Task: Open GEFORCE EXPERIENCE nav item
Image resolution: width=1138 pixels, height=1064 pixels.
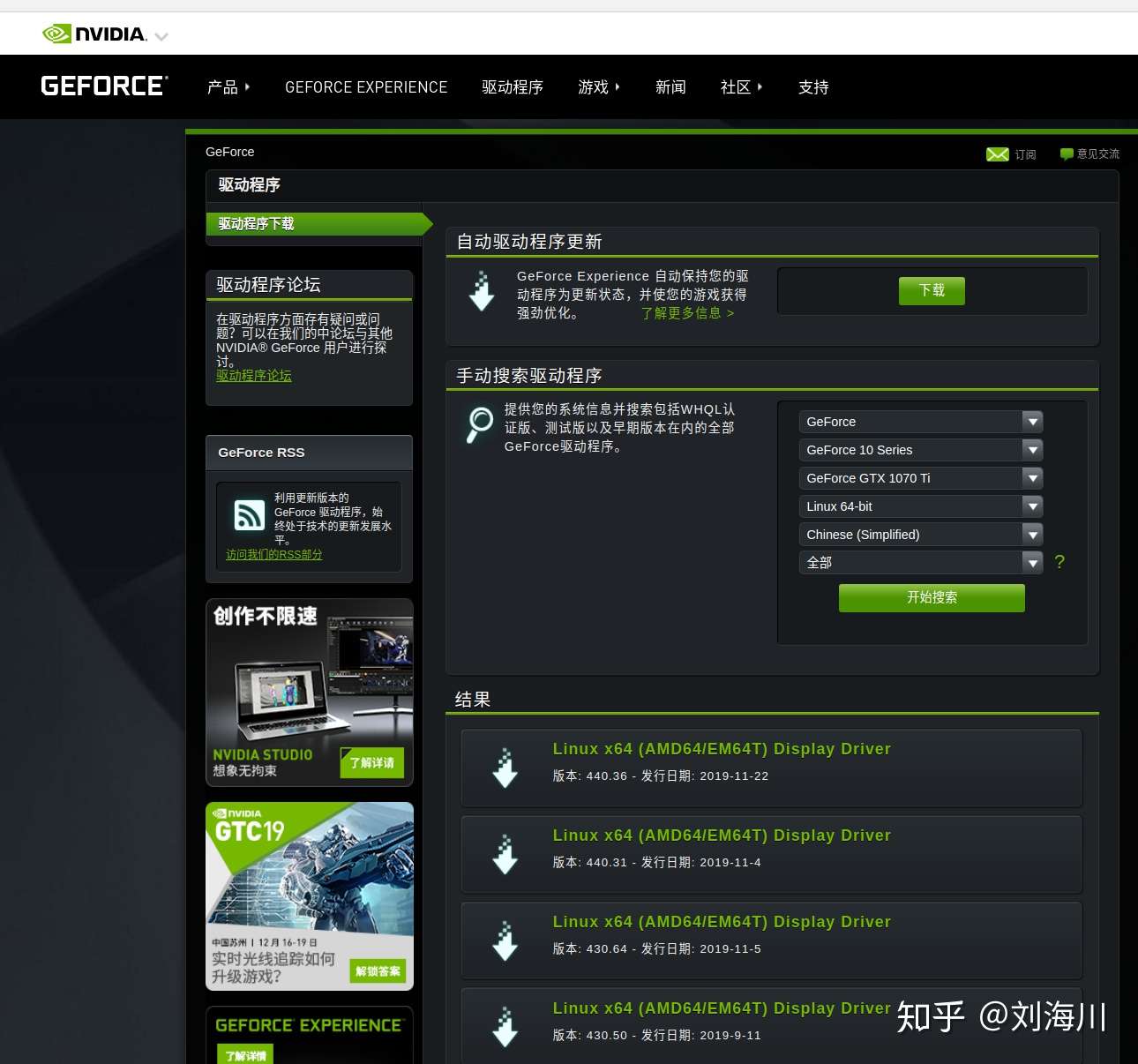Action: tap(366, 87)
